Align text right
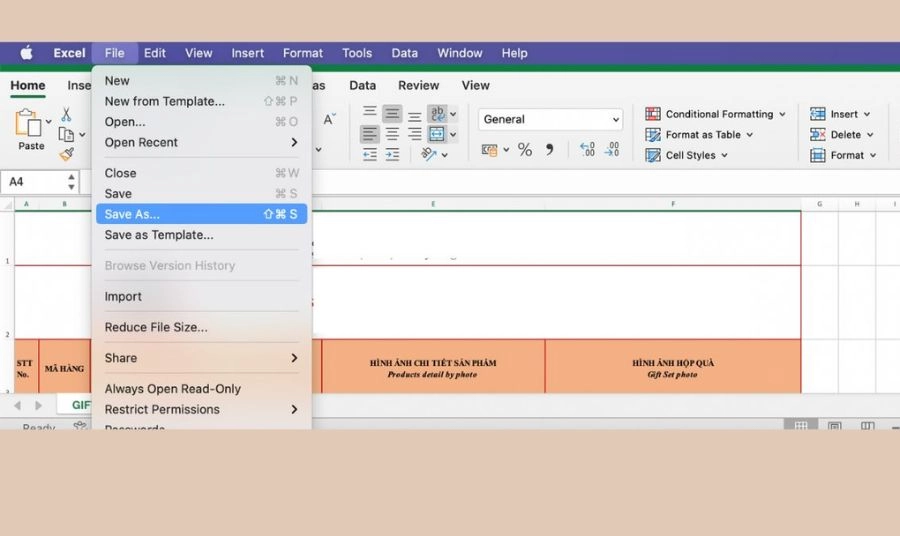Viewport: 900px width, 536px height. point(414,134)
